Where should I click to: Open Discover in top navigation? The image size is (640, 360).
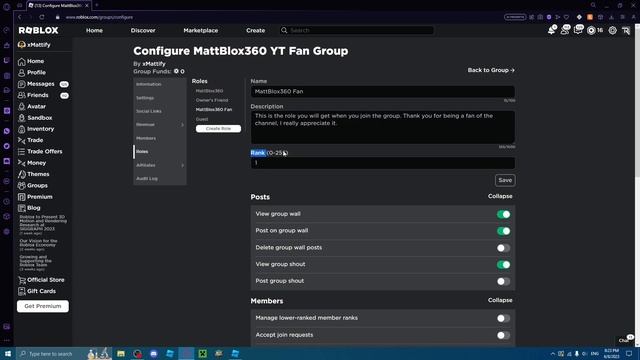(x=143, y=30)
